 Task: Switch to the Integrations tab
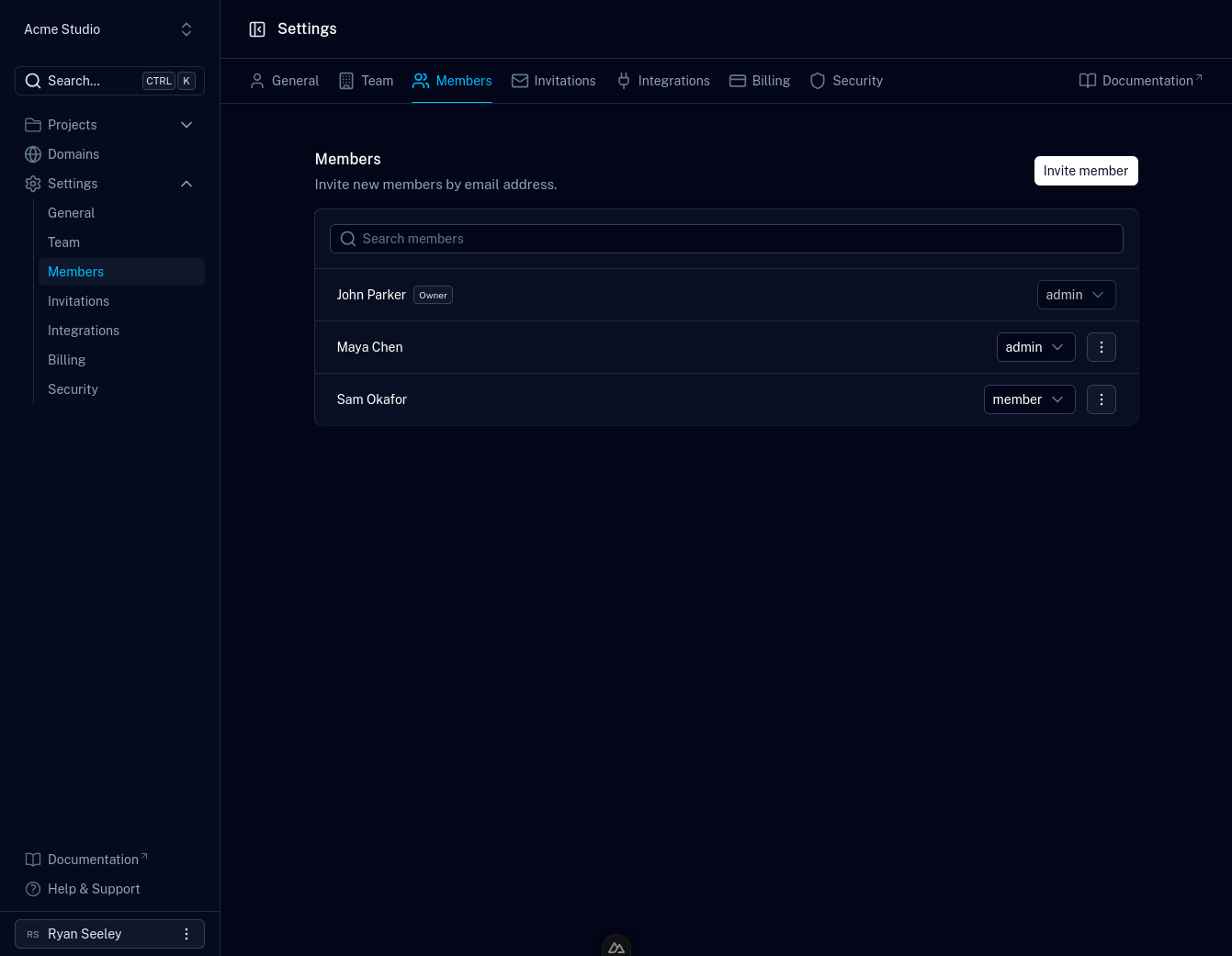(x=662, y=81)
